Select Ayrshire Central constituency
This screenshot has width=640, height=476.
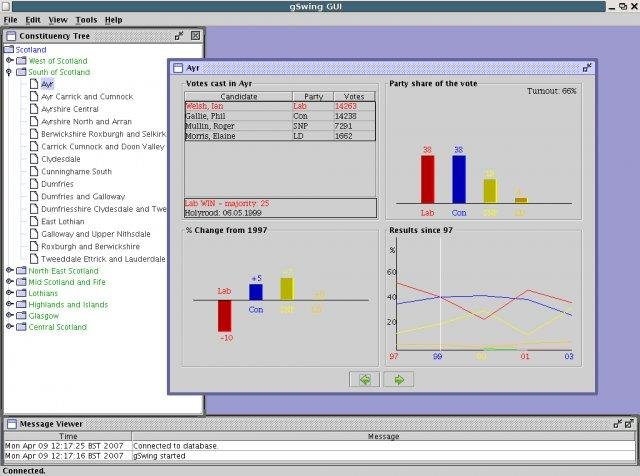[70, 109]
